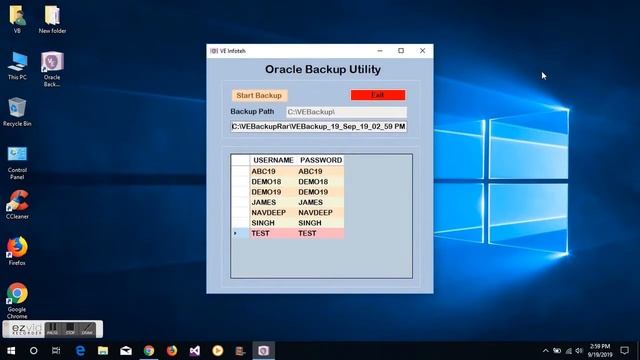Open File Explorer from the taskbar

point(103,351)
